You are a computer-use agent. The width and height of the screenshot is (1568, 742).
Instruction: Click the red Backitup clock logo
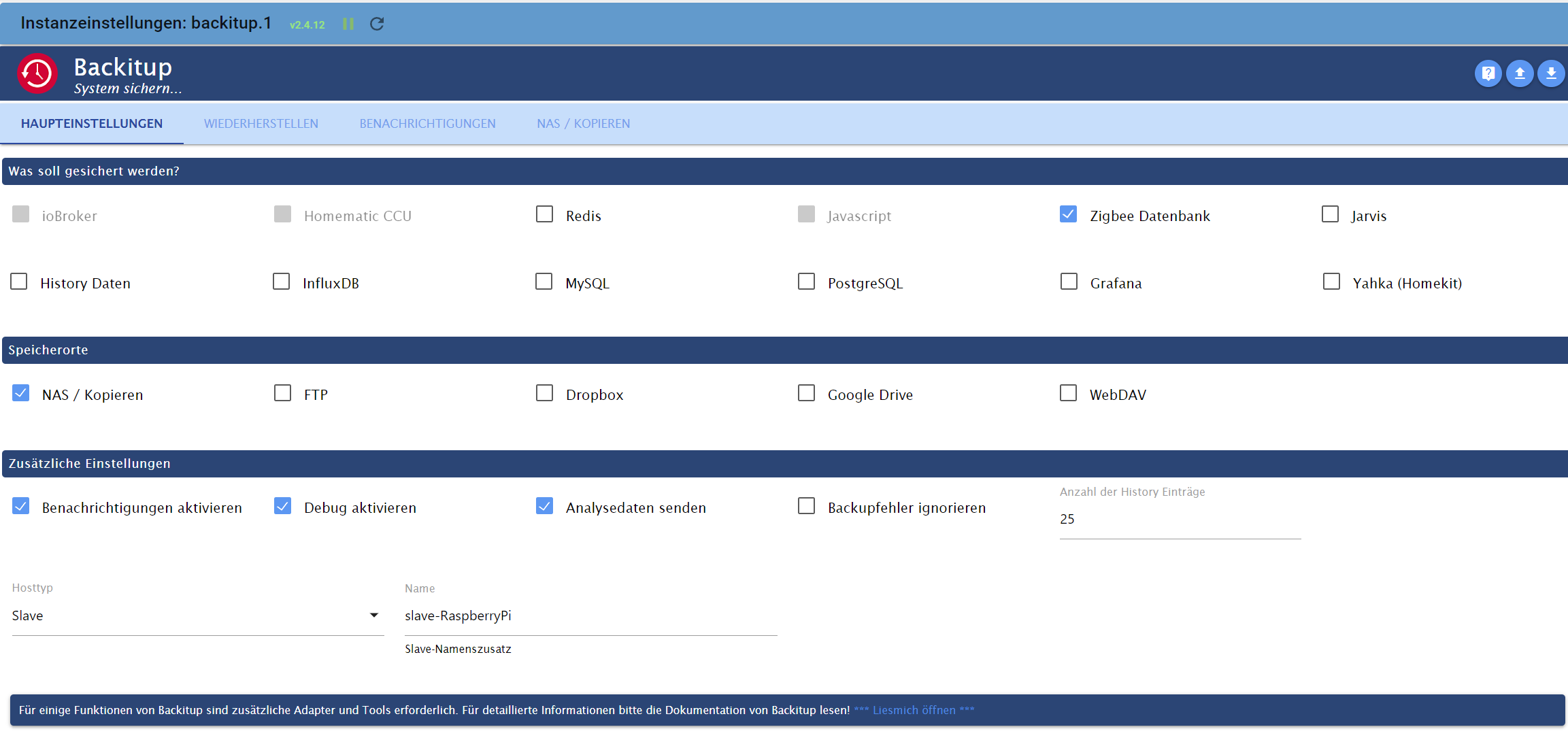[x=37, y=73]
